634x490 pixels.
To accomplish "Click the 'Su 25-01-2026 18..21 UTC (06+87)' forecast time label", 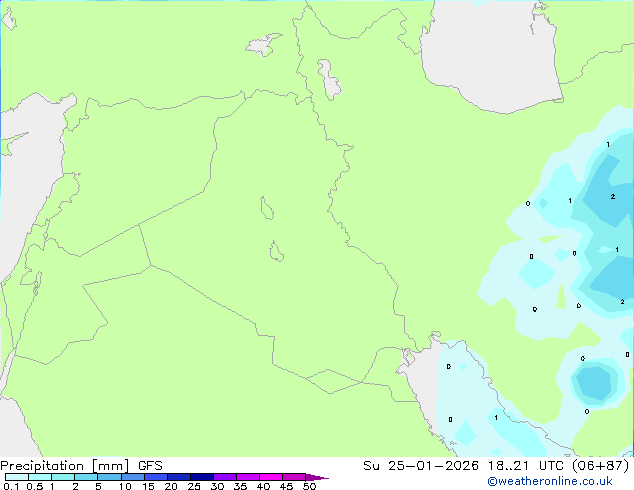I will pos(496,466).
